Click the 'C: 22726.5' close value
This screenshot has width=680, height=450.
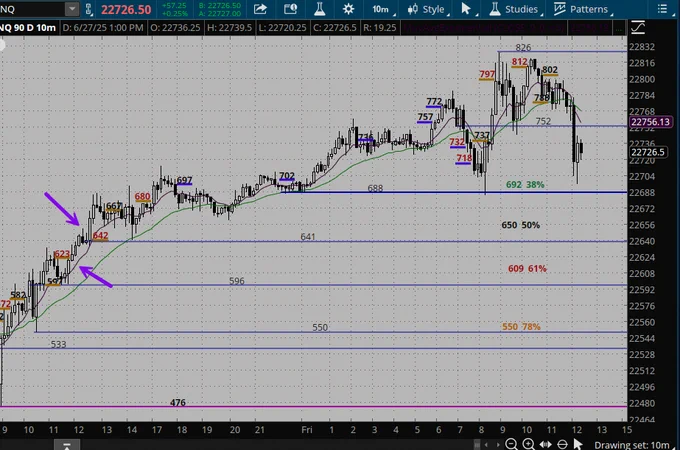click(x=335, y=28)
